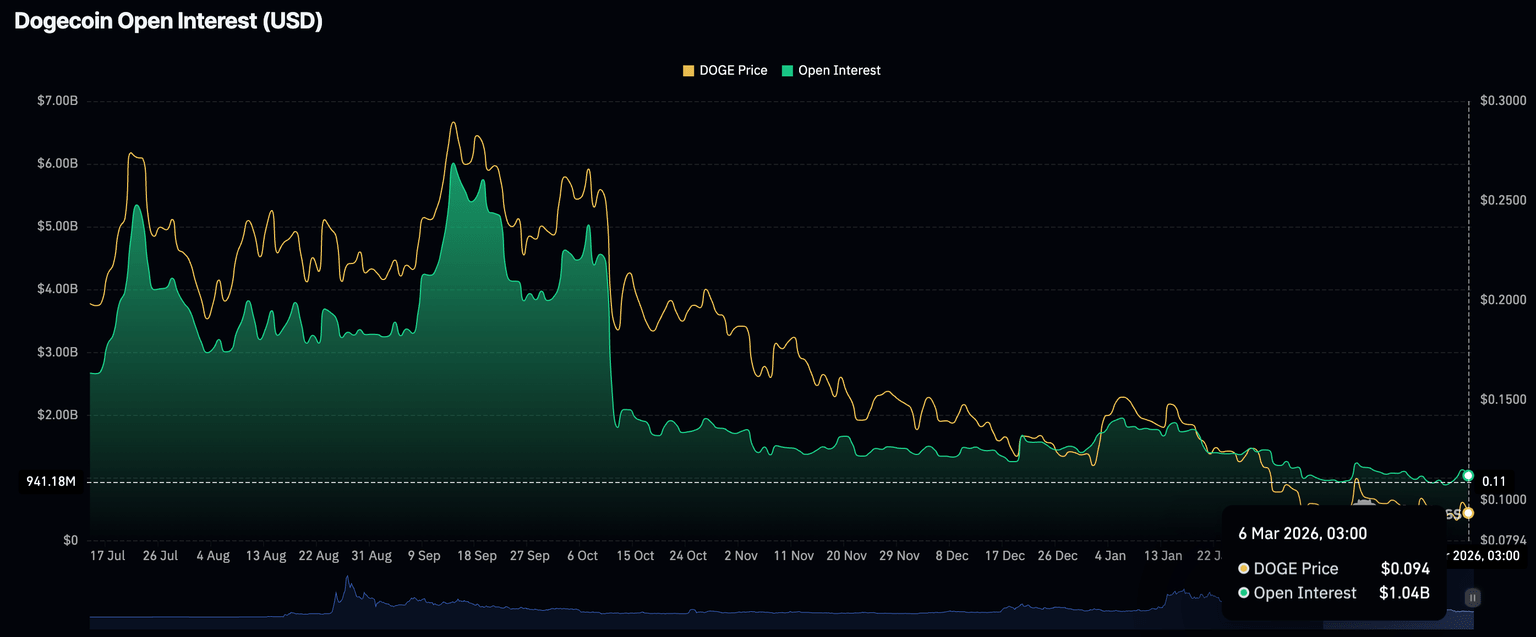Click the $0.094 DOGE Price tooltip value
Viewport: 1536px width, 637px height.
(1405, 569)
